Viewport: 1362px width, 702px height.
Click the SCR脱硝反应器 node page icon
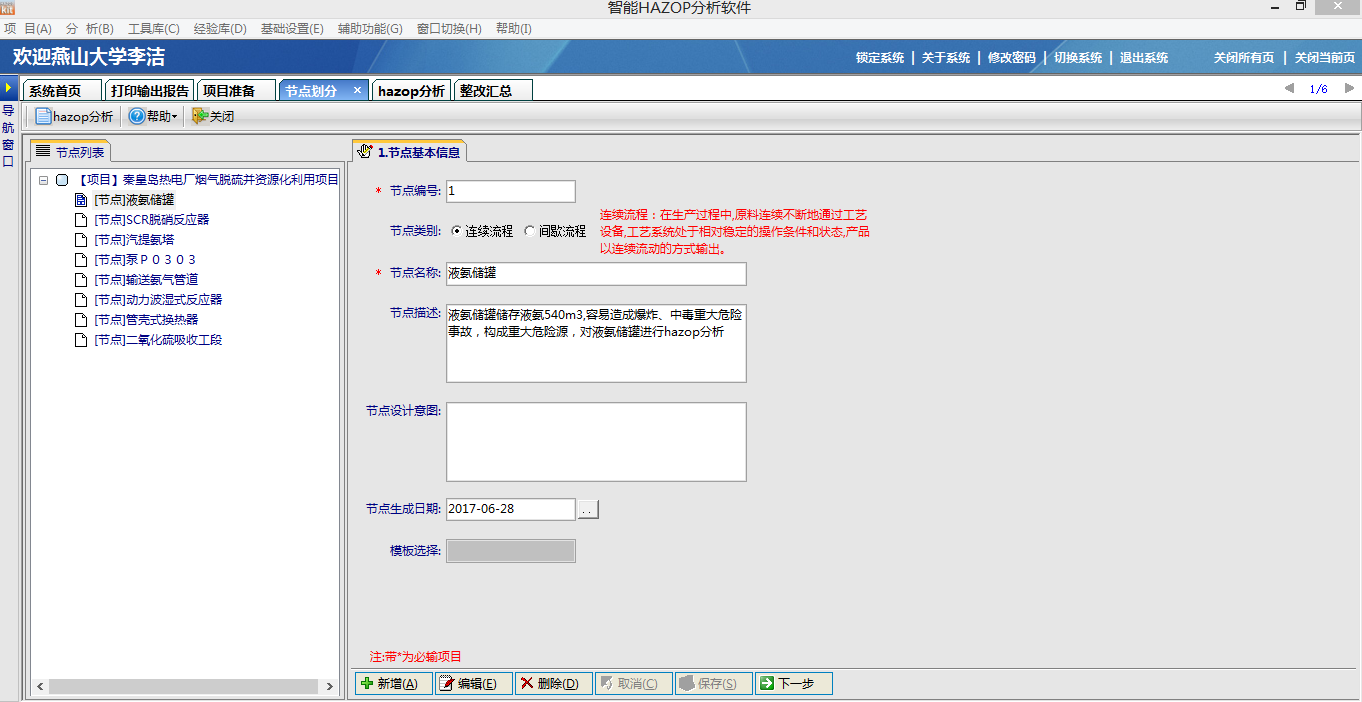coord(82,220)
